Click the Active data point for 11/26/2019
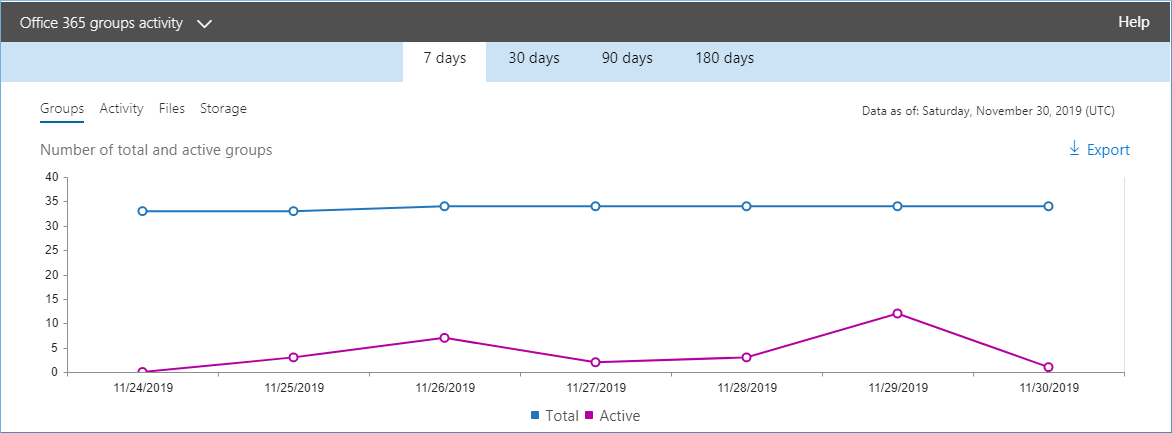1172x433 pixels. pyautogui.click(x=444, y=337)
